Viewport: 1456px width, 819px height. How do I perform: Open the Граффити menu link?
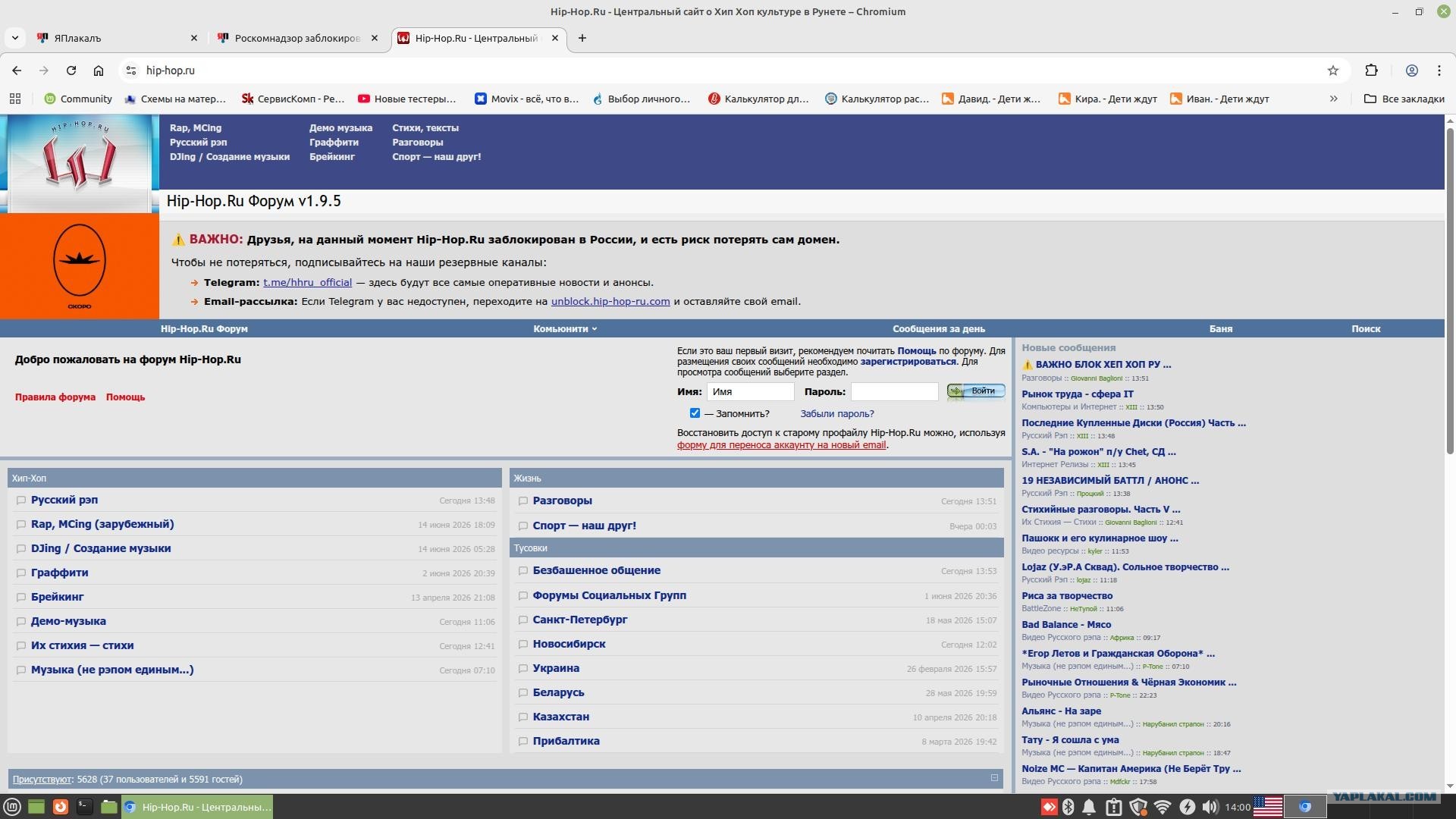(x=334, y=143)
